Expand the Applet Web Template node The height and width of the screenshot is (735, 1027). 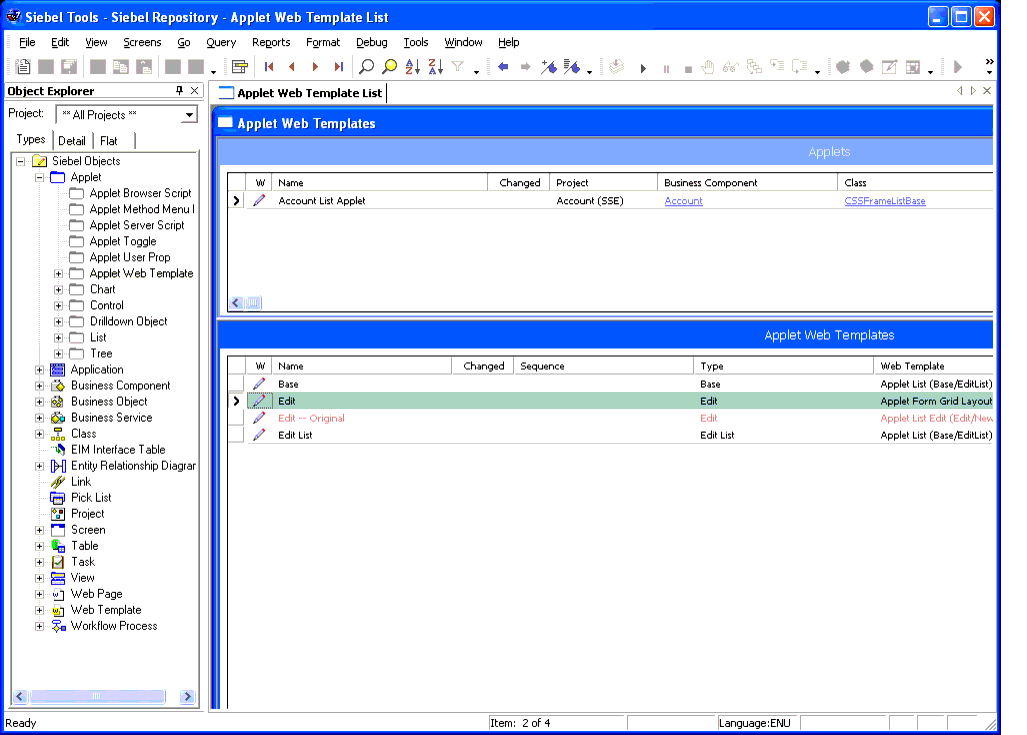(x=58, y=274)
